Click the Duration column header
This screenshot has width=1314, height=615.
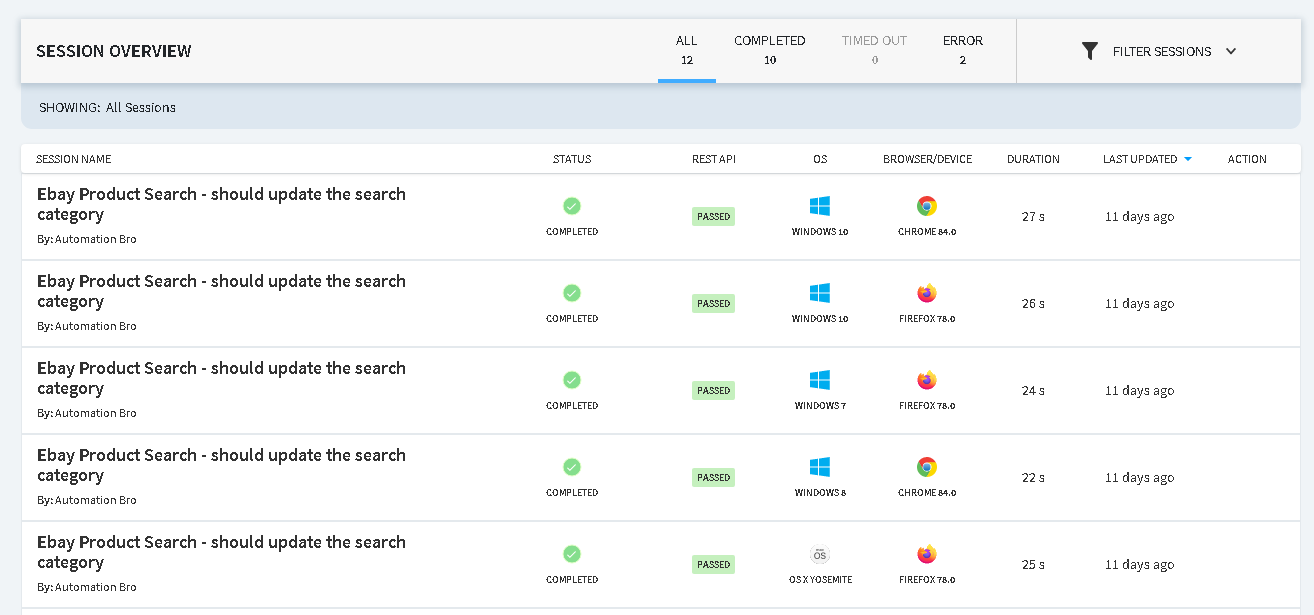click(x=1033, y=159)
